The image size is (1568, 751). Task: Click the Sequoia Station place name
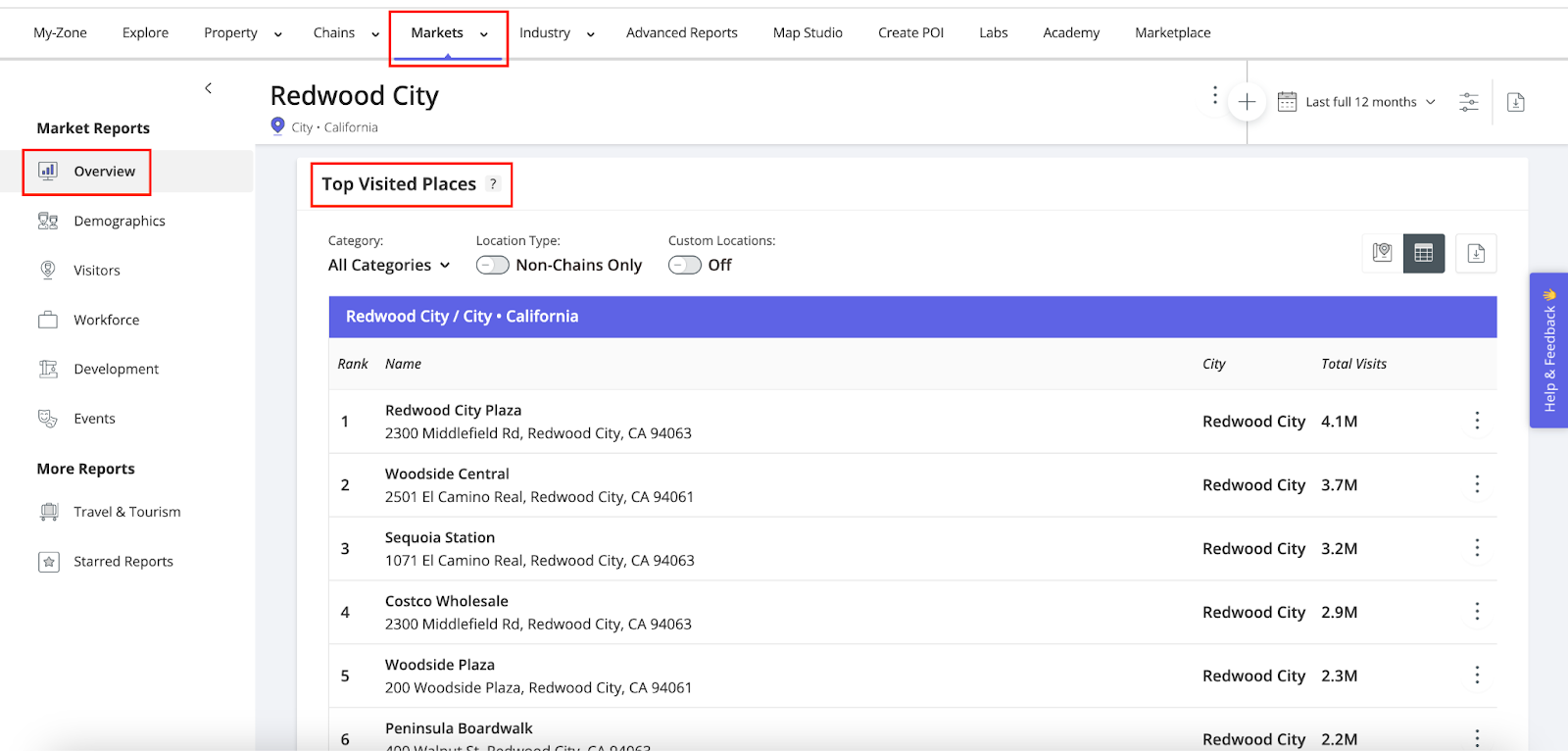coord(440,537)
